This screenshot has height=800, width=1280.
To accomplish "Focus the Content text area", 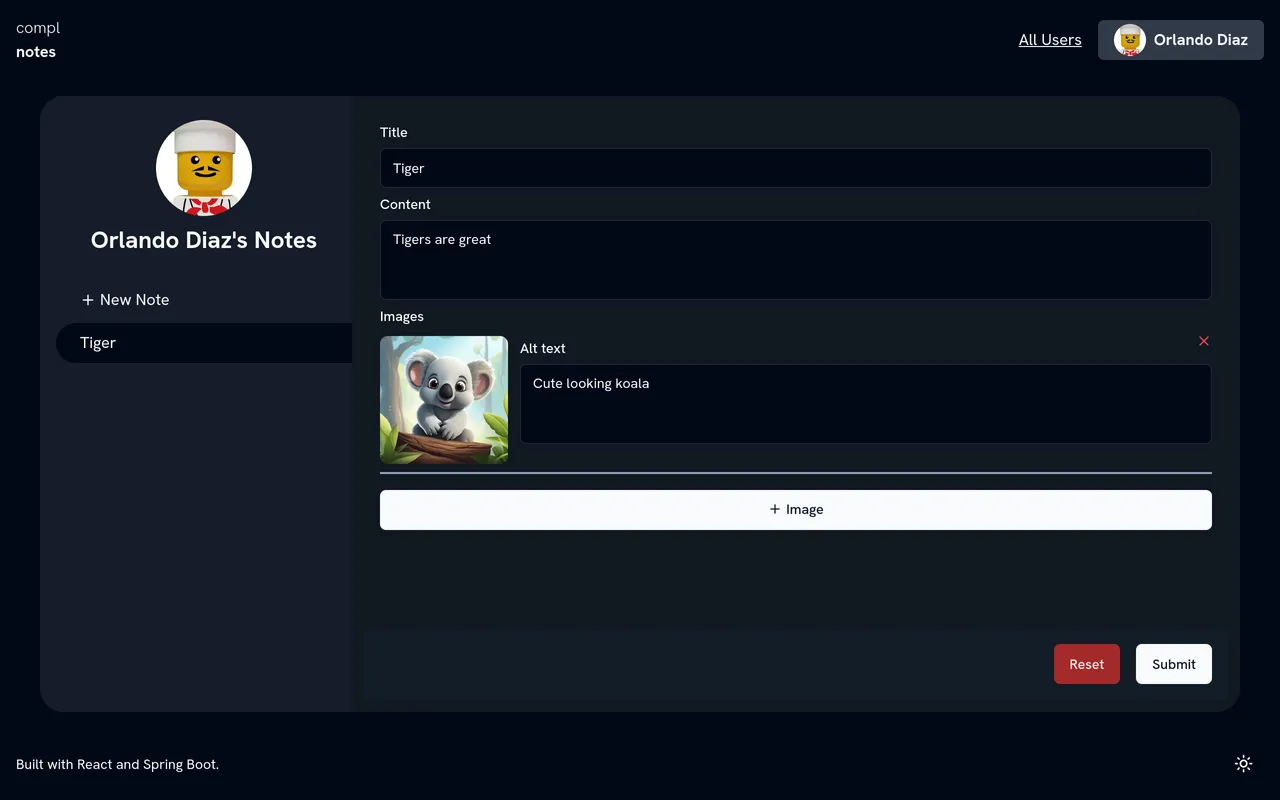I will click(x=795, y=260).
